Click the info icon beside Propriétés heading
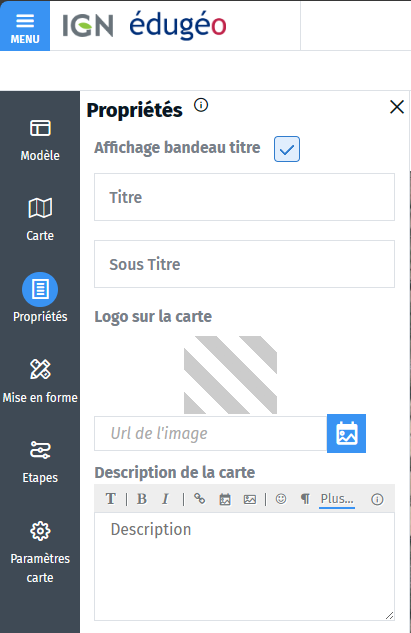This screenshot has width=411, height=633. (201, 105)
